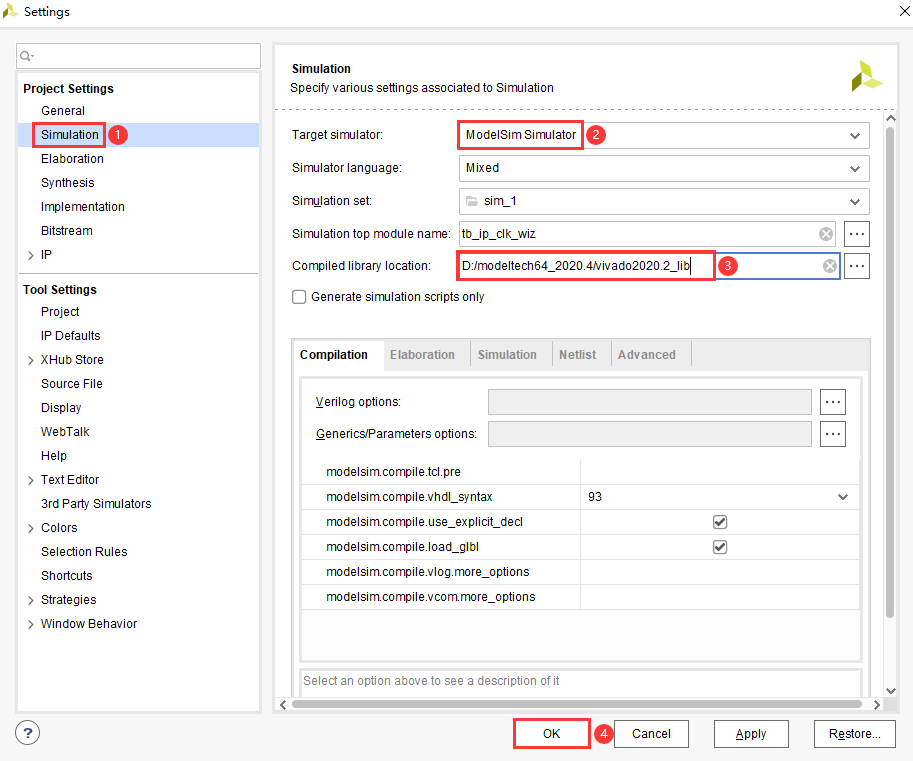Click the left arrow of horizontal scrollbar
Image resolution: width=913 pixels, height=761 pixels.
click(283, 705)
